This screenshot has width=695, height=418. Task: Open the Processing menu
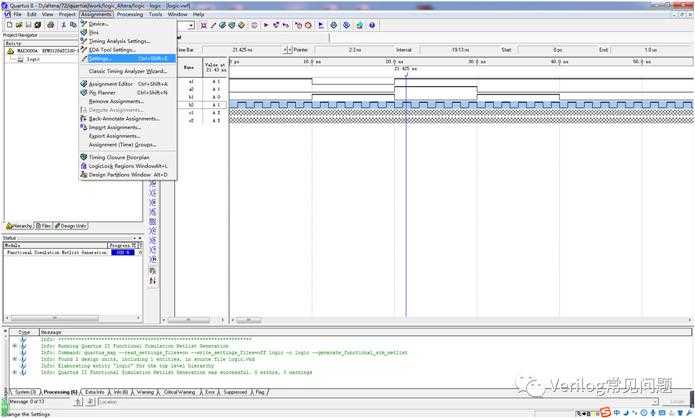(x=130, y=14)
